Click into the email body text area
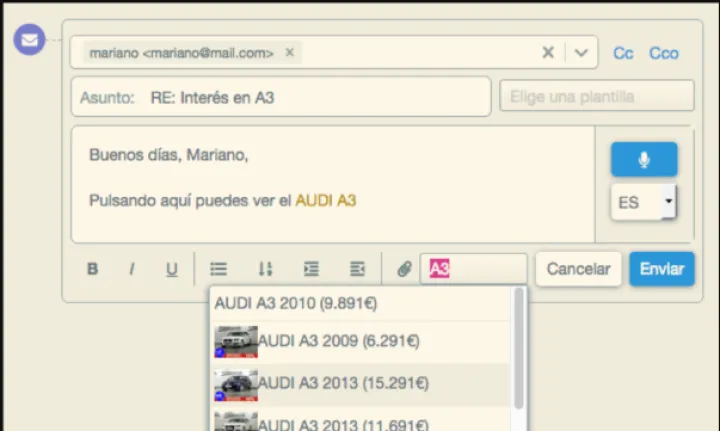This screenshot has height=431, width=720. click(x=333, y=184)
